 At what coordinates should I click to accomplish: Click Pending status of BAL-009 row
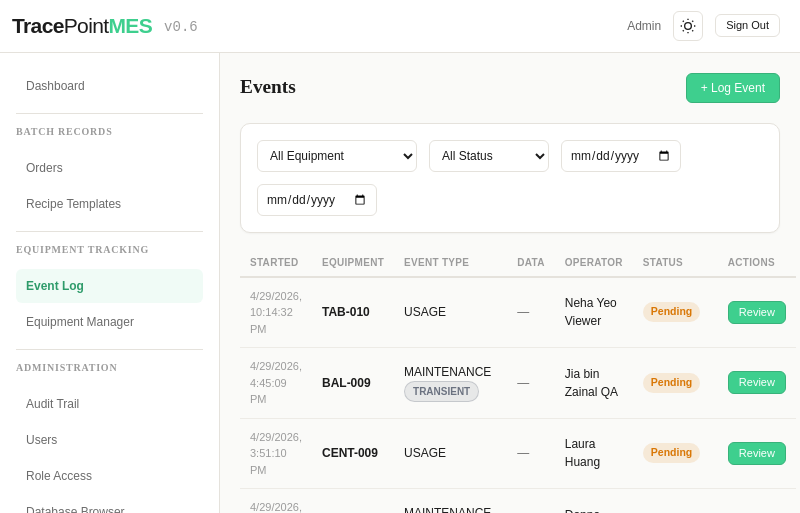coord(671,382)
